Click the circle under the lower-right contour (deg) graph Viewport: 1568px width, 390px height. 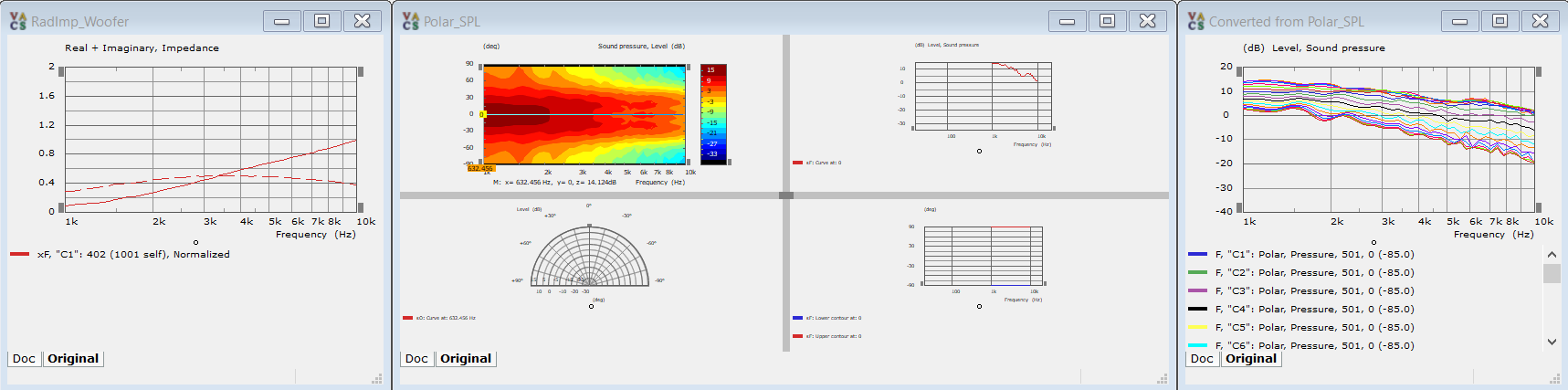979,306
